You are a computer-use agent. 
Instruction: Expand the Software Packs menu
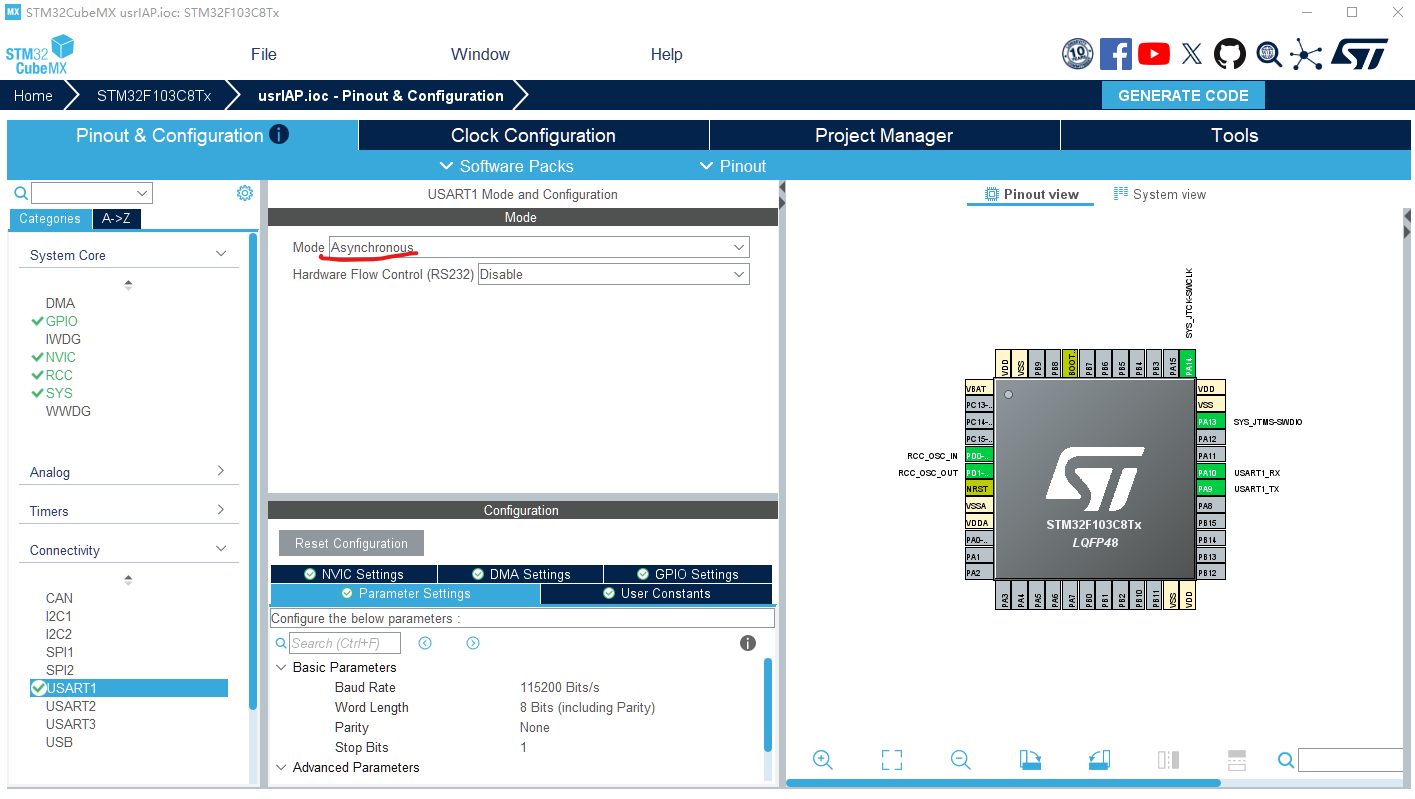[506, 166]
